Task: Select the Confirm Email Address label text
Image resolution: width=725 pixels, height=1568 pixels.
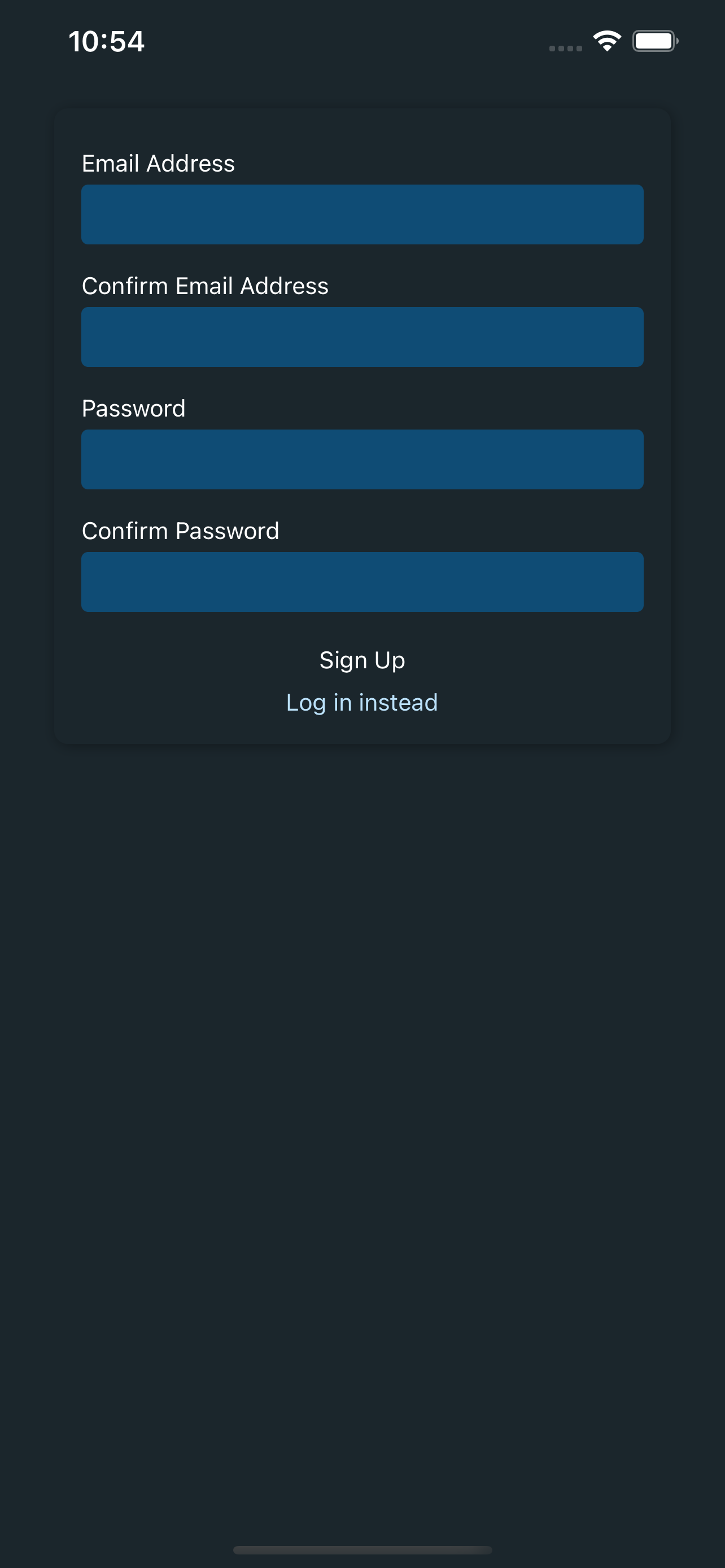Action: (x=204, y=286)
